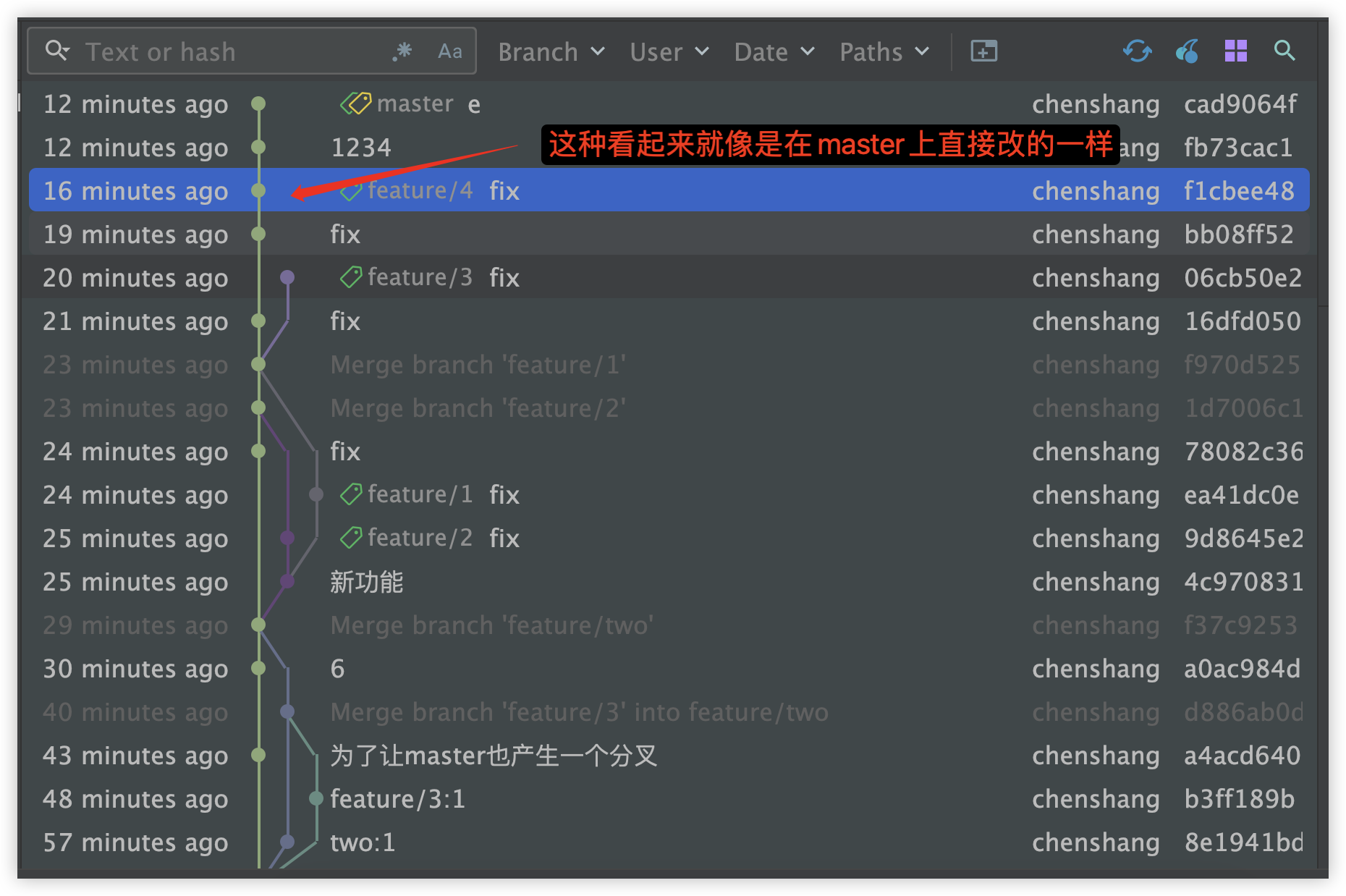Open the User filter dropdown

(x=669, y=52)
